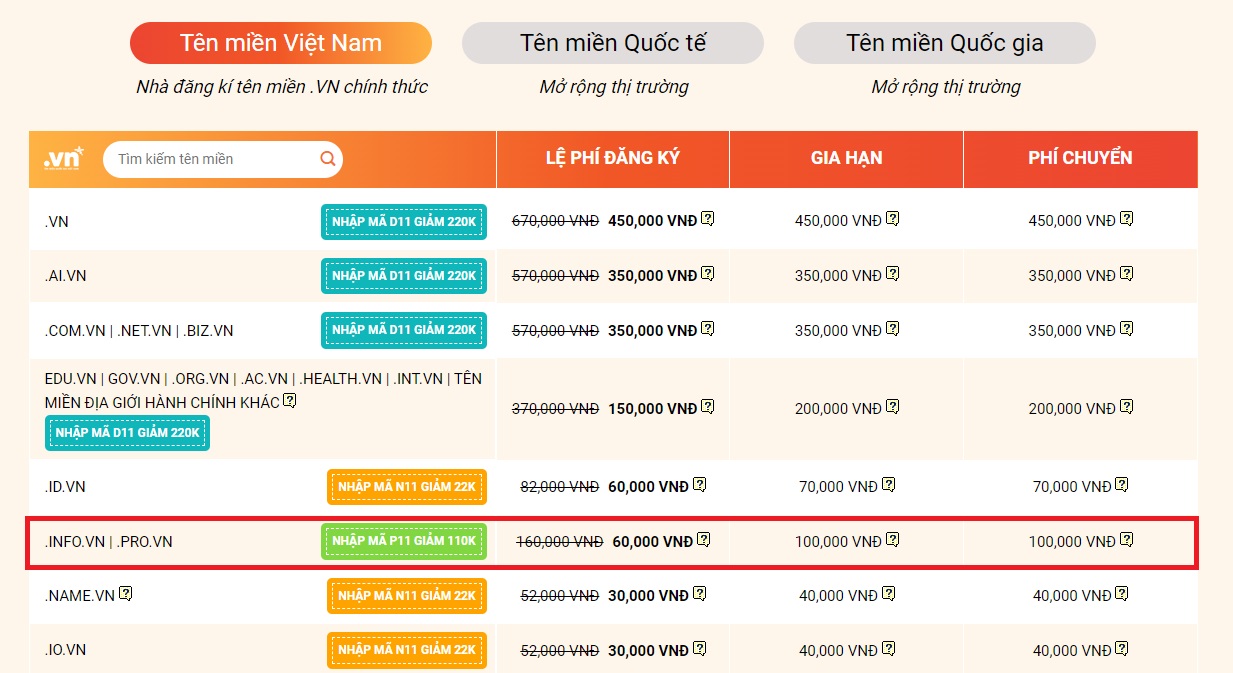Click .AI.VN row's NHẬP MÃ D11 GIẢM 220K badge
This screenshot has width=1233, height=673.
[404, 276]
